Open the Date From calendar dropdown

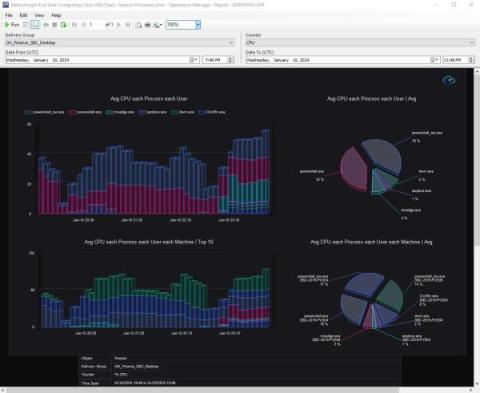click(194, 60)
